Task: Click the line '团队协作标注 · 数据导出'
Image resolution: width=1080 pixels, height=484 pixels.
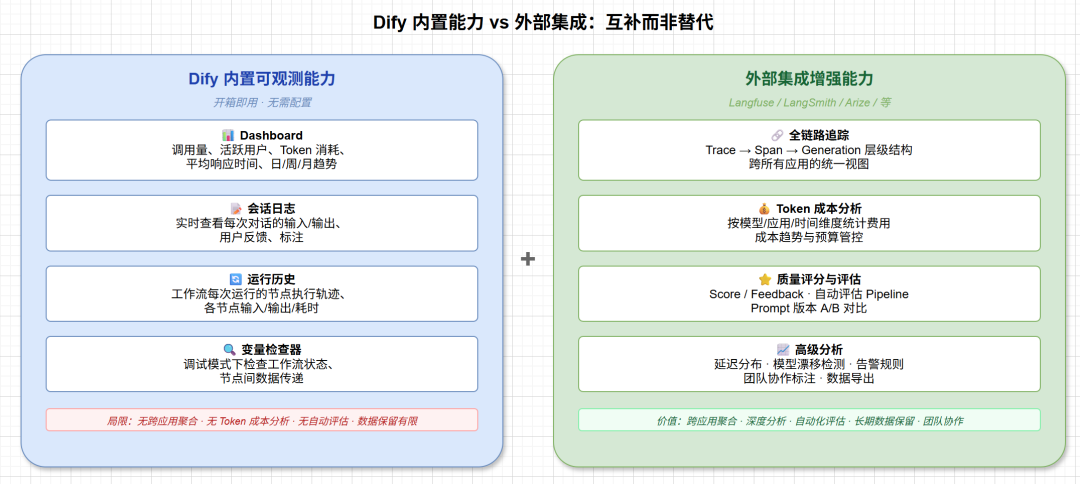Action: [x=809, y=379]
